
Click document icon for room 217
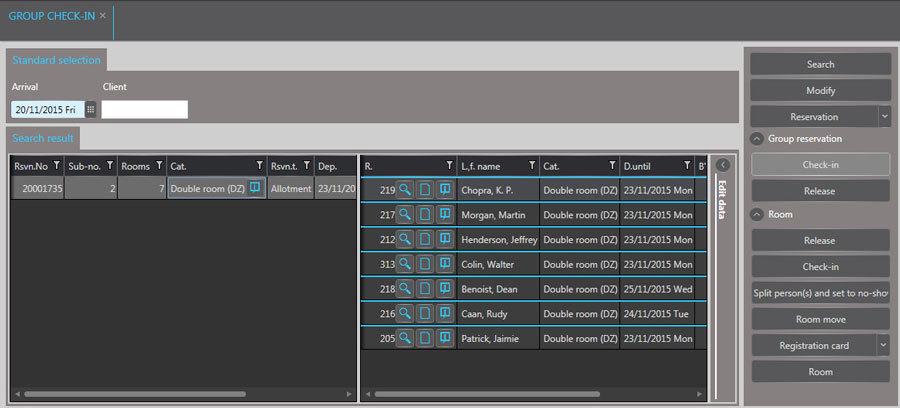(x=425, y=213)
